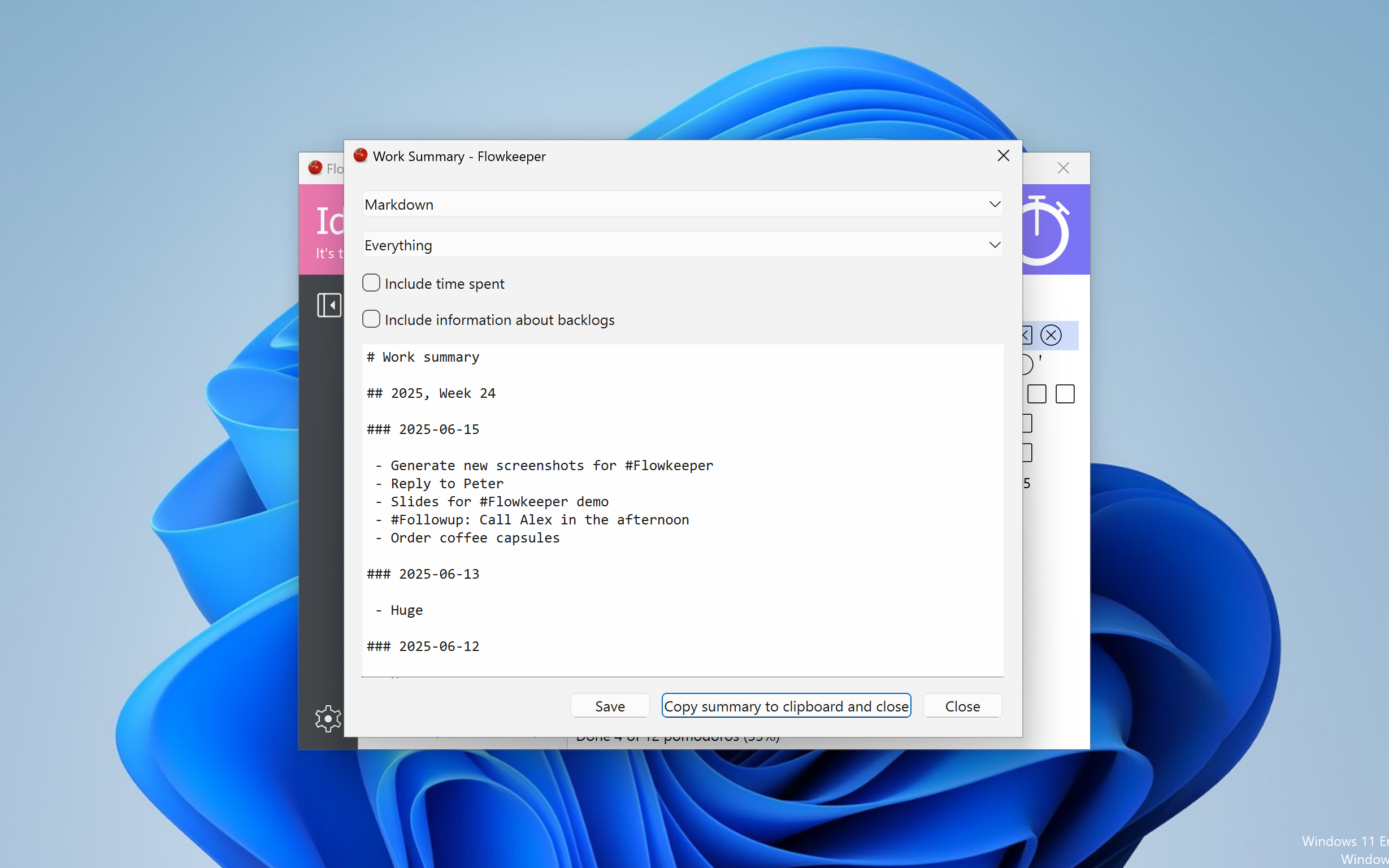Click the 'Huge' entry line
The image size is (1389, 868).
coord(399,610)
